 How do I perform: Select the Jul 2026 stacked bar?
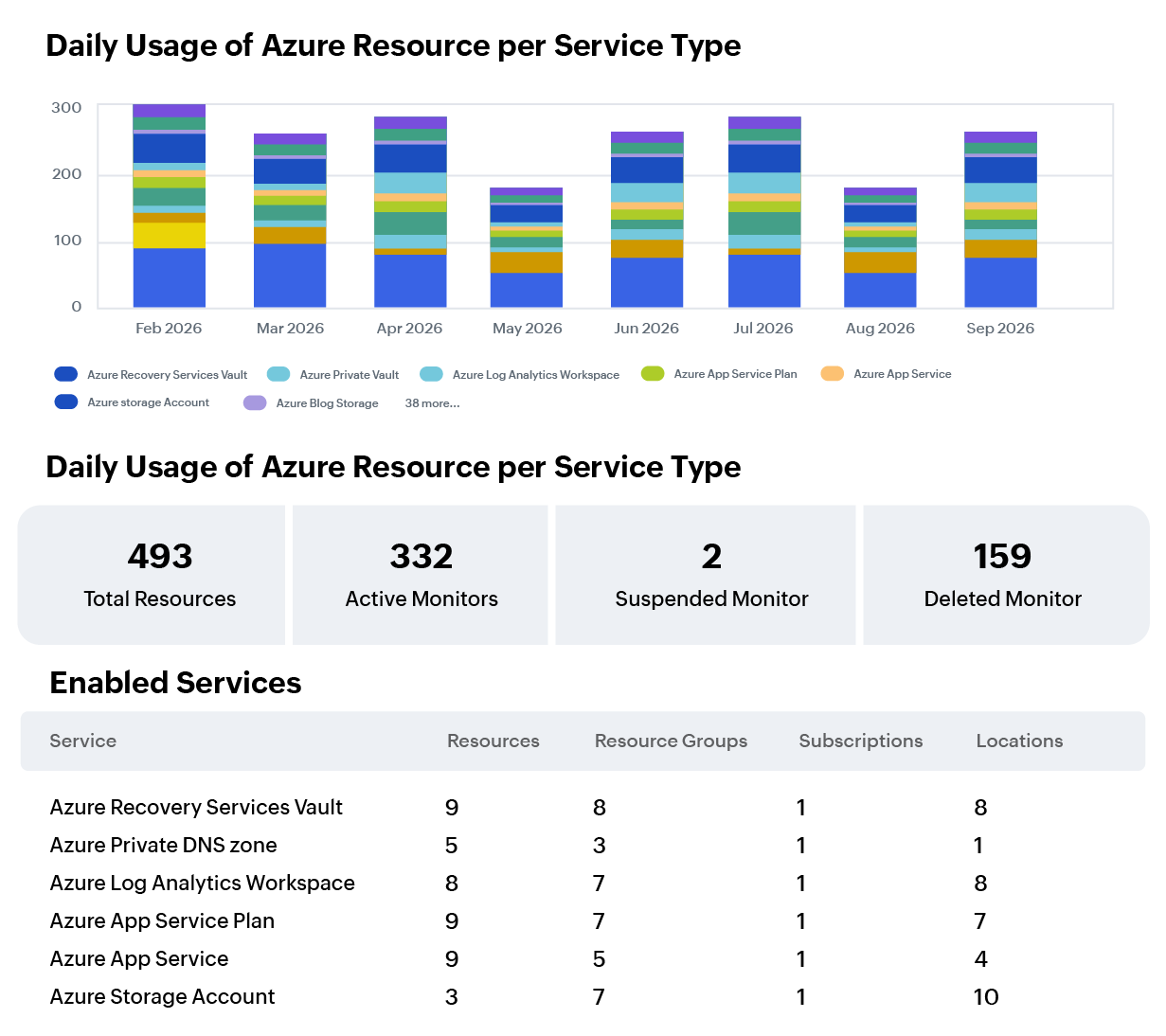[764, 212]
